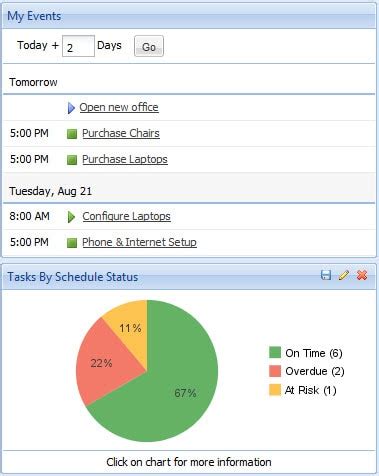Screen dimensions: 379x476
Task: Click the save icon in Tasks By Schedule Status
Action: (326, 275)
